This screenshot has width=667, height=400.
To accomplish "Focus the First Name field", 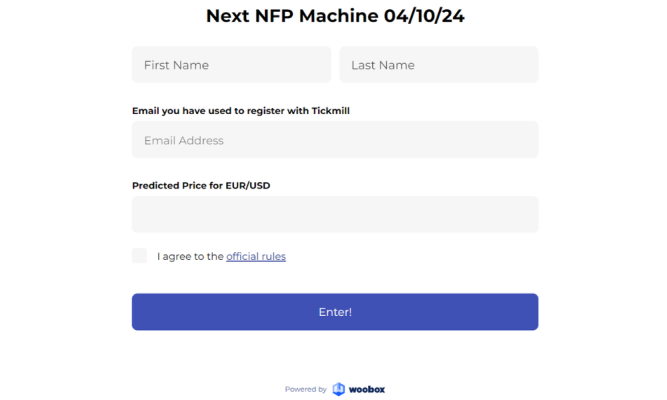I will pos(231,65).
